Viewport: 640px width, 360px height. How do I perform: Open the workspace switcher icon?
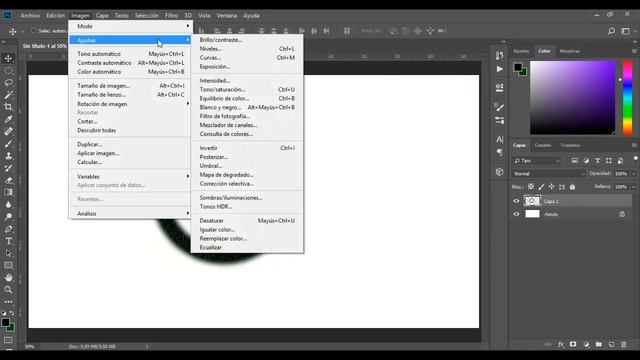(x=625, y=31)
